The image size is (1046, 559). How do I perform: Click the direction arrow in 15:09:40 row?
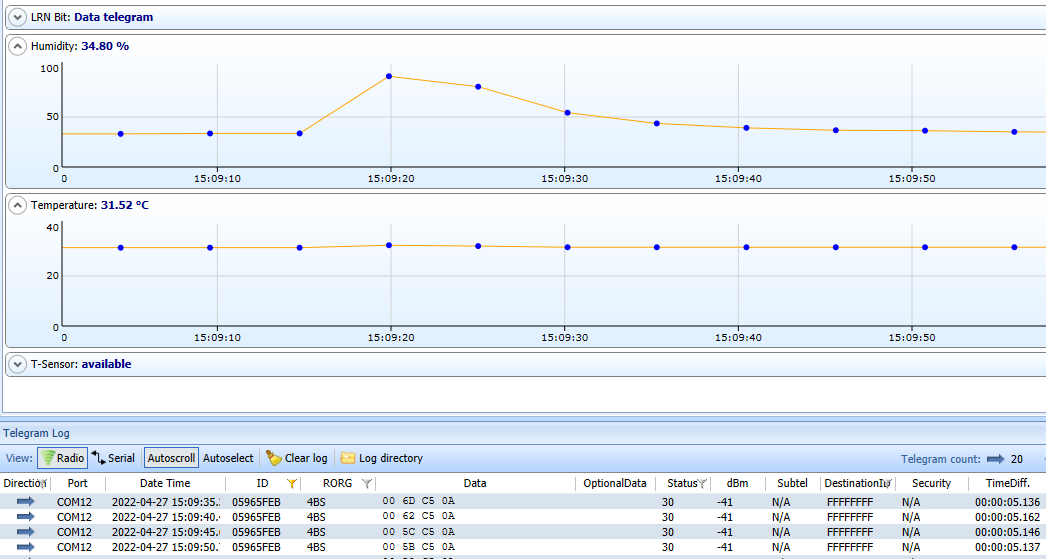(x=25, y=516)
